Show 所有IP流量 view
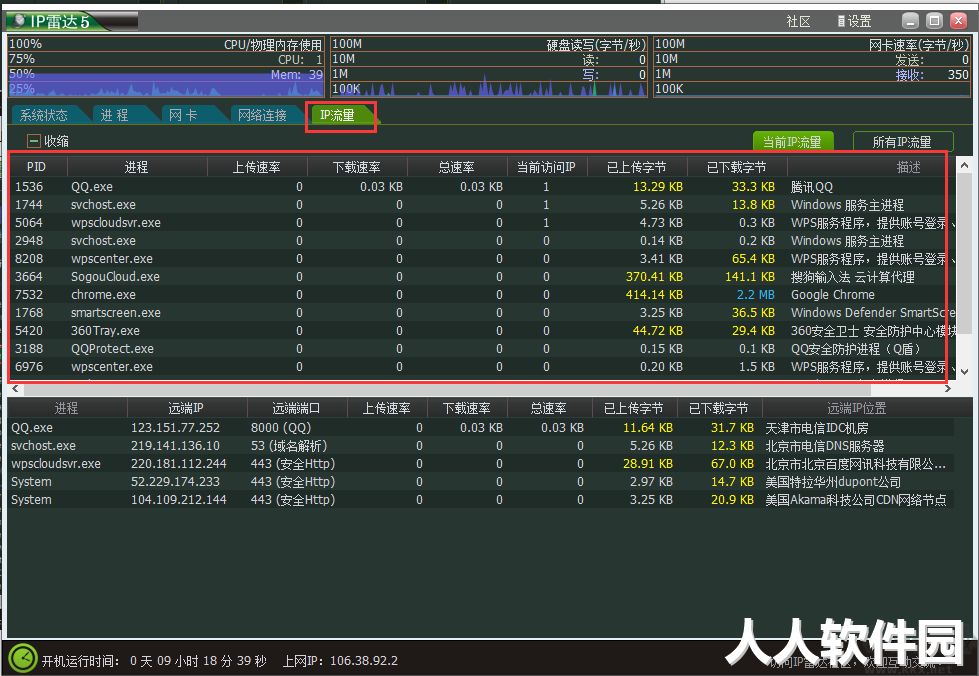The image size is (979, 676). click(902, 142)
